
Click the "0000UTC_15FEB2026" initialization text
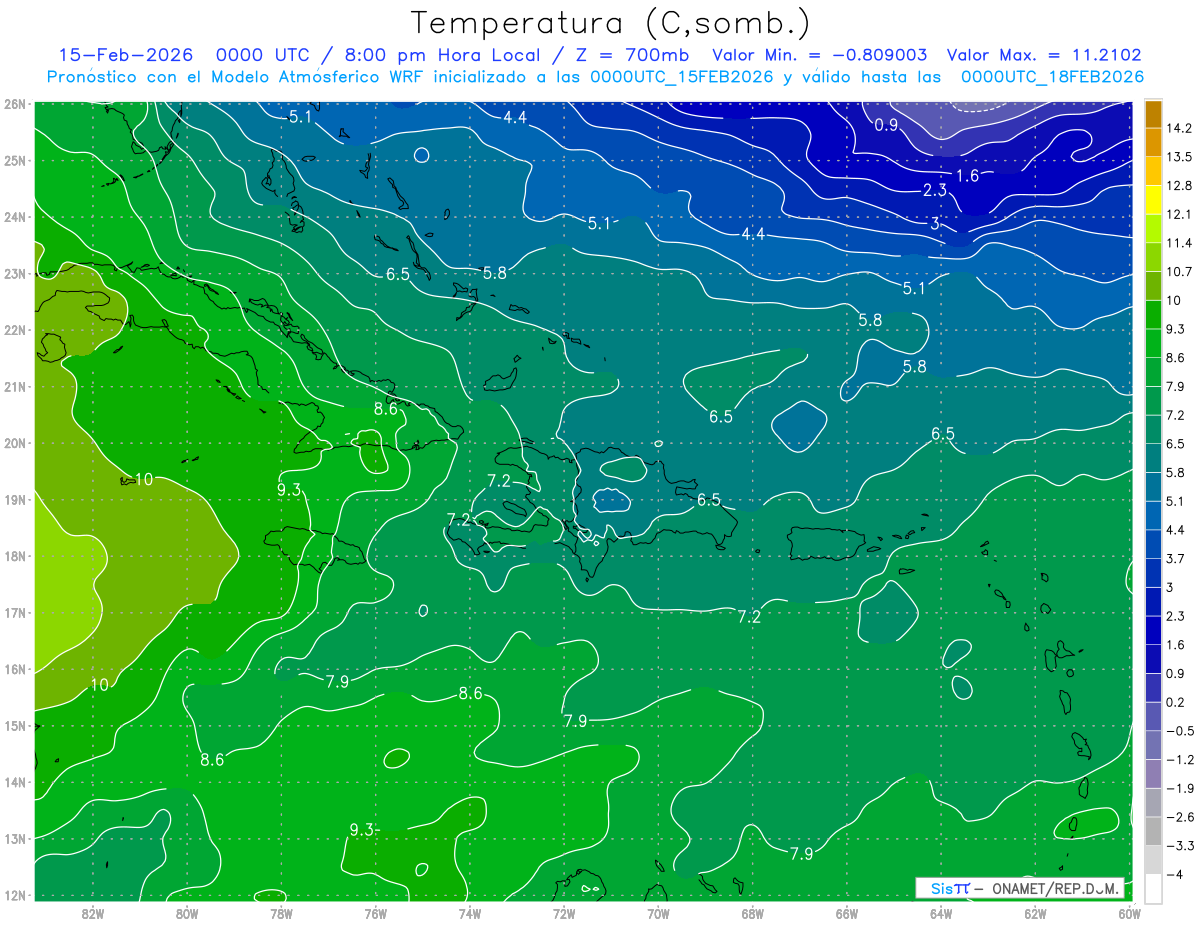pos(683,77)
